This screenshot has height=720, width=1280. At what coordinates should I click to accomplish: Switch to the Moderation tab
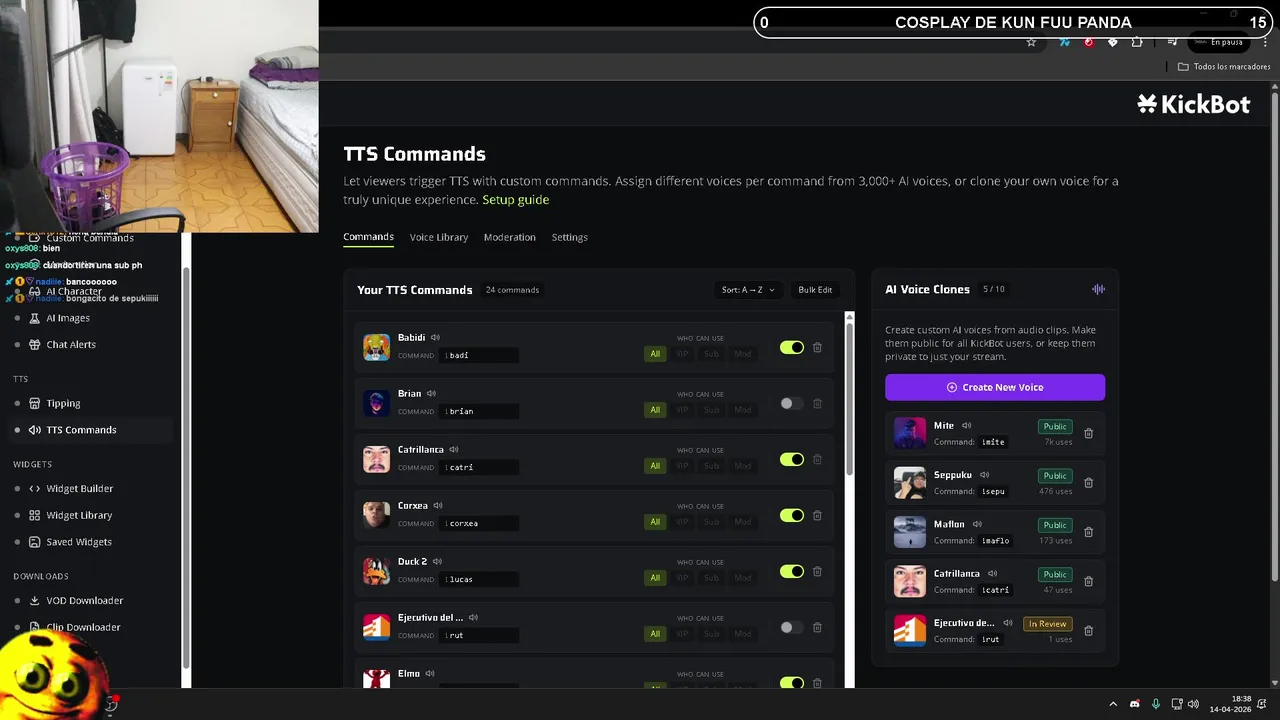(x=510, y=237)
